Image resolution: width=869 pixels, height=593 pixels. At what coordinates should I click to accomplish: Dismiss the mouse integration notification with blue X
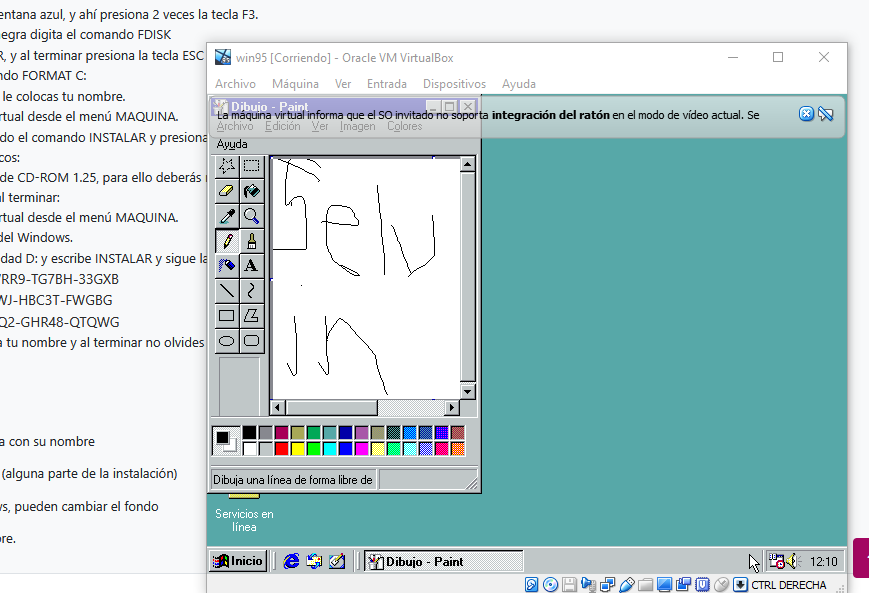806,114
